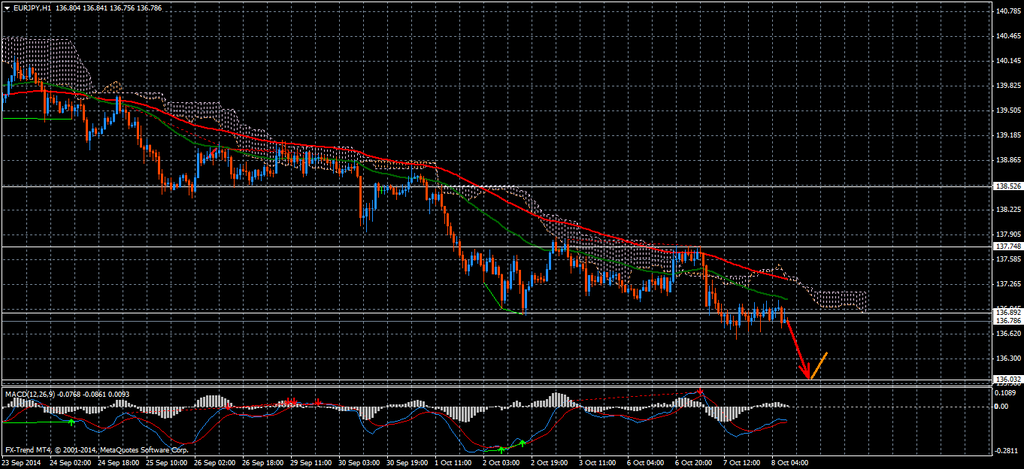Select the red downward forecast arrow
Viewport: 1024px width, 469px height.
point(797,349)
